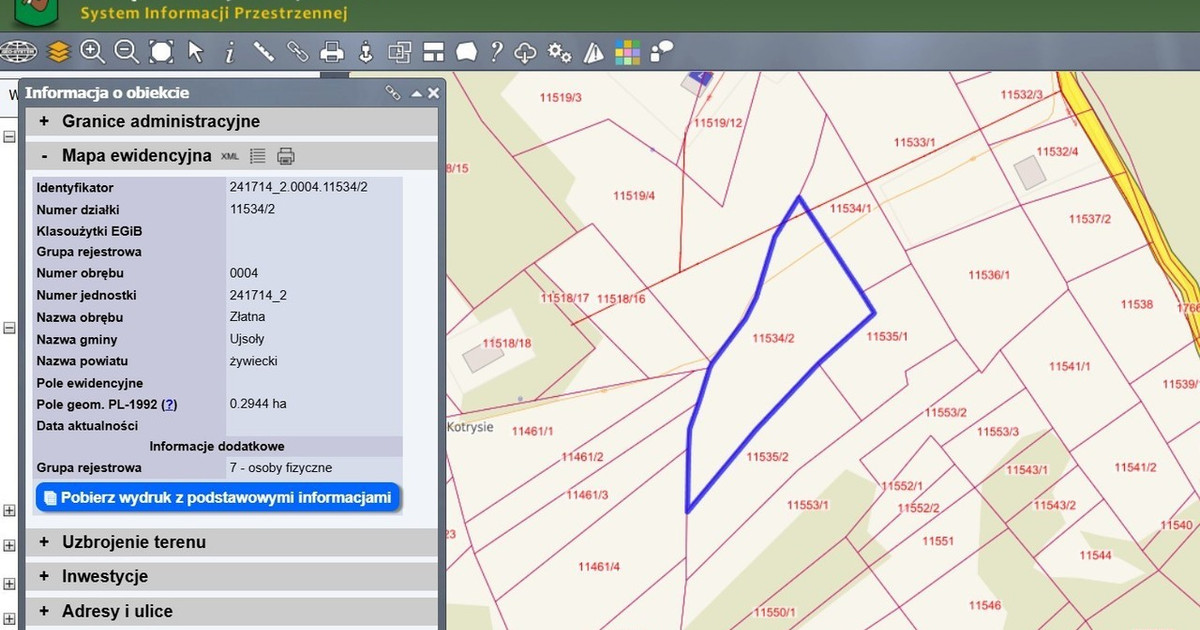Viewport: 1200px width, 630px height.
Task: Open the layers panel icon
Action: (x=59, y=51)
